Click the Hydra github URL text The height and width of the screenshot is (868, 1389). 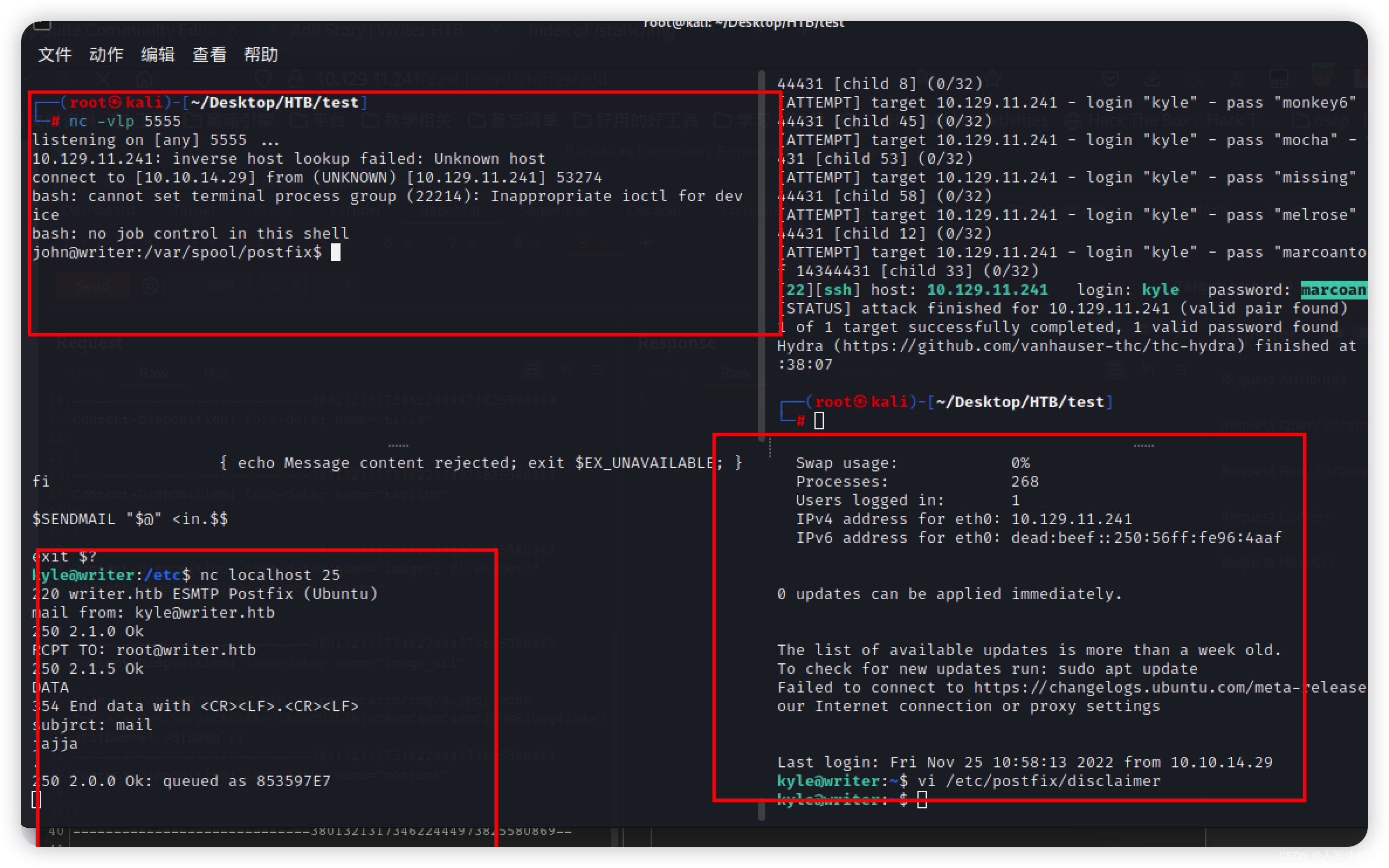1039,346
